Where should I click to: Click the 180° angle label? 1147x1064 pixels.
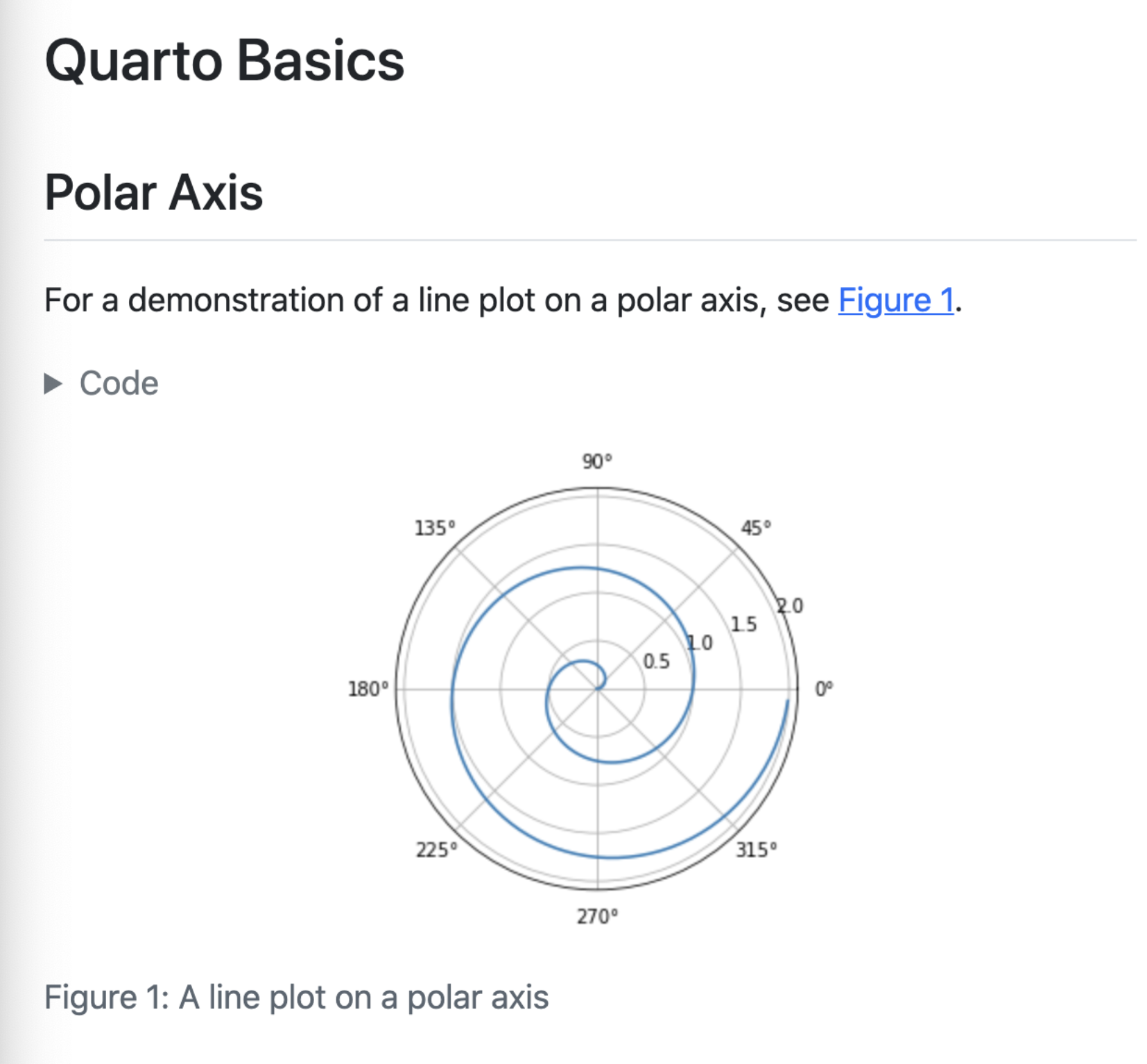click(368, 689)
